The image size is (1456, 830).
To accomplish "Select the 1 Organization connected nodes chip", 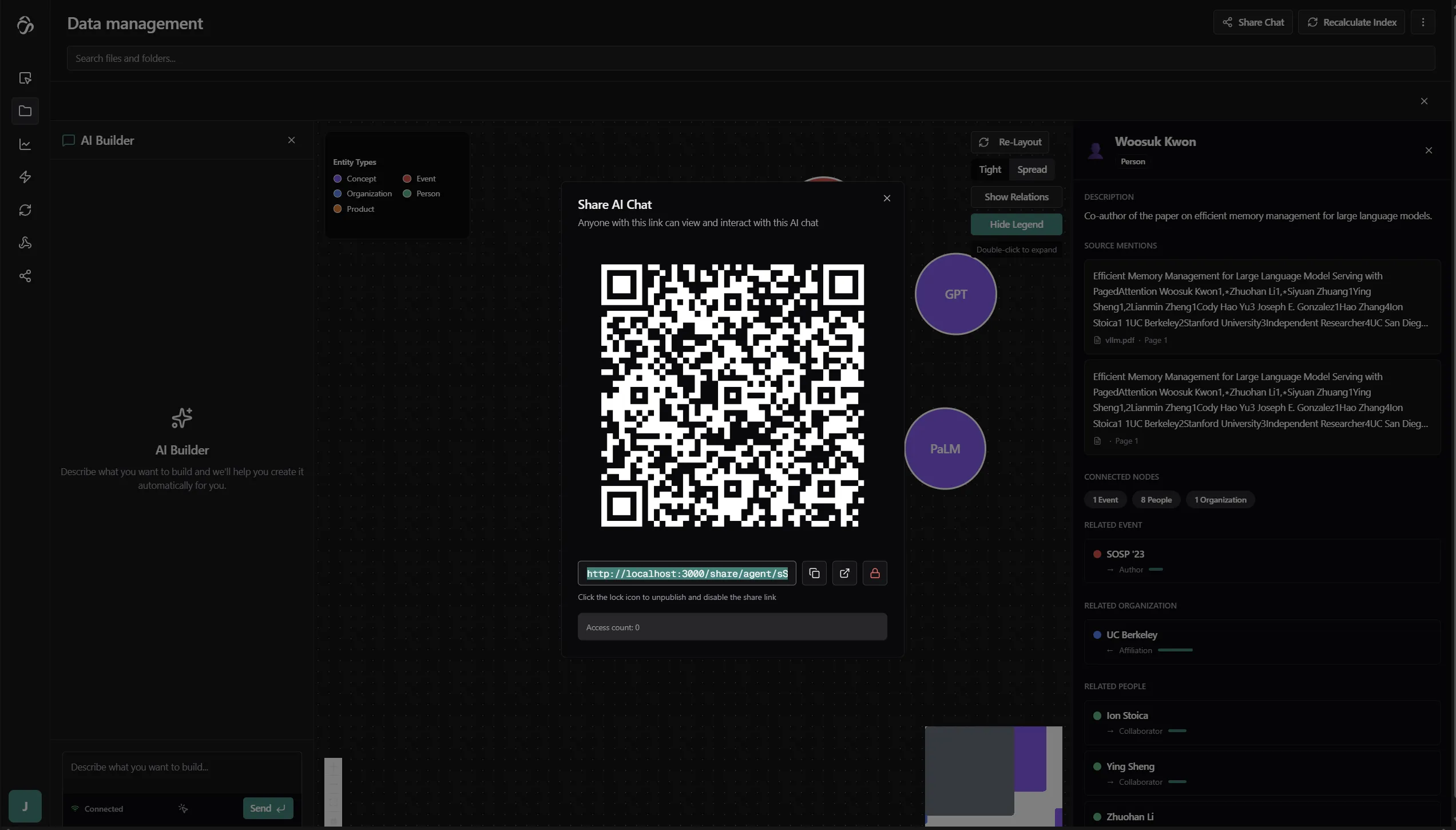I will point(1220,500).
